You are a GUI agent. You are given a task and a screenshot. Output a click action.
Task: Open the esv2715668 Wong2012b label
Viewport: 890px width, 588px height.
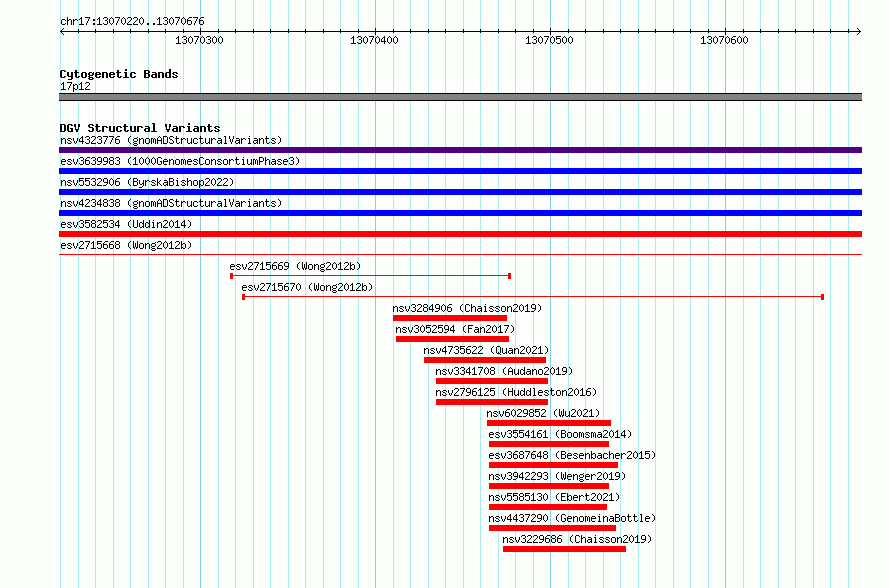(126, 245)
